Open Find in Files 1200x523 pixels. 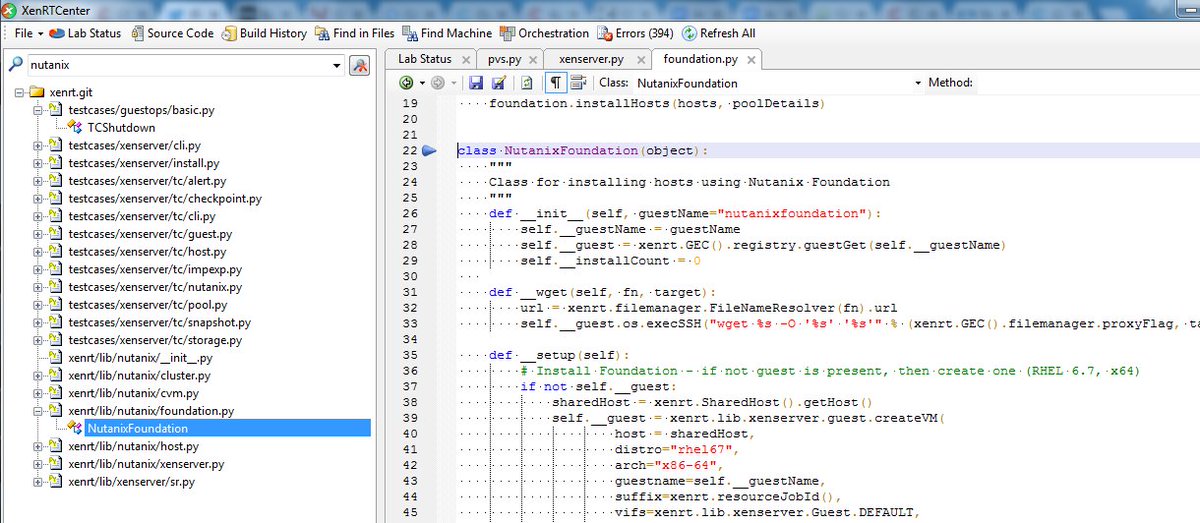pyautogui.click(x=355, y=33)
